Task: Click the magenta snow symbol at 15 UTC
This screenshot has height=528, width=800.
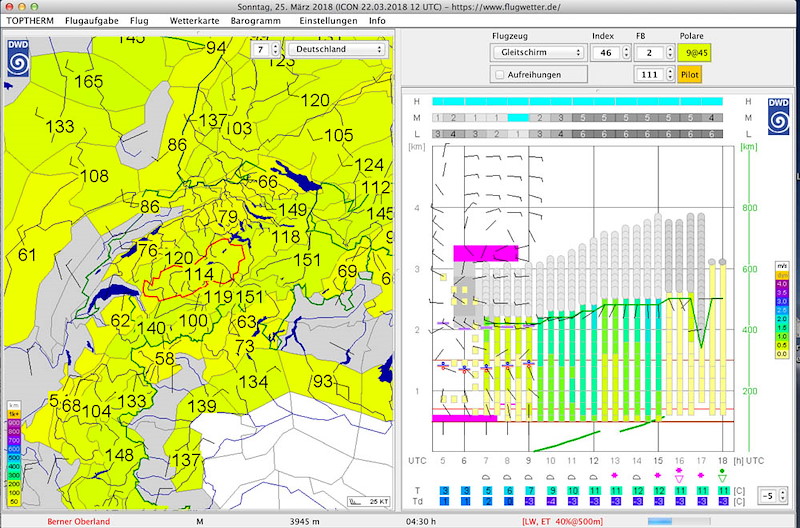Action: click(658, 475)
